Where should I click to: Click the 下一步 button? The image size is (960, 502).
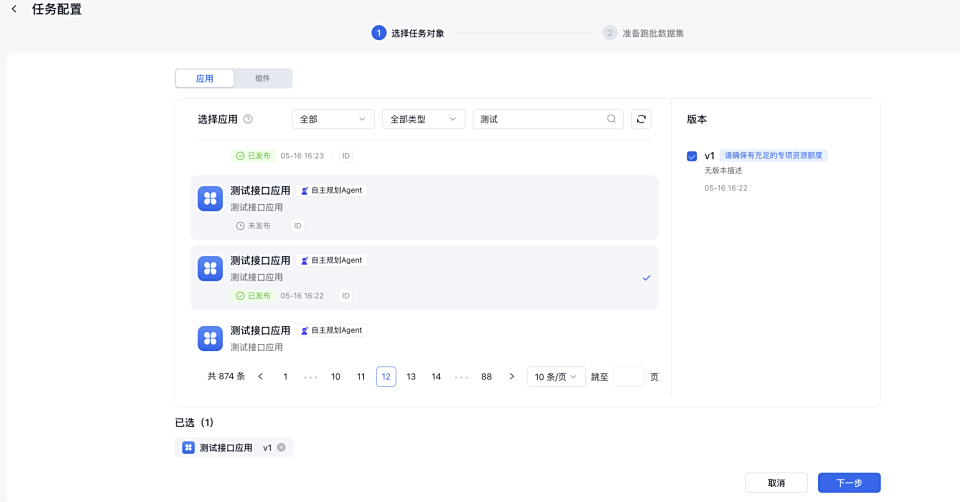coord(848,483)
